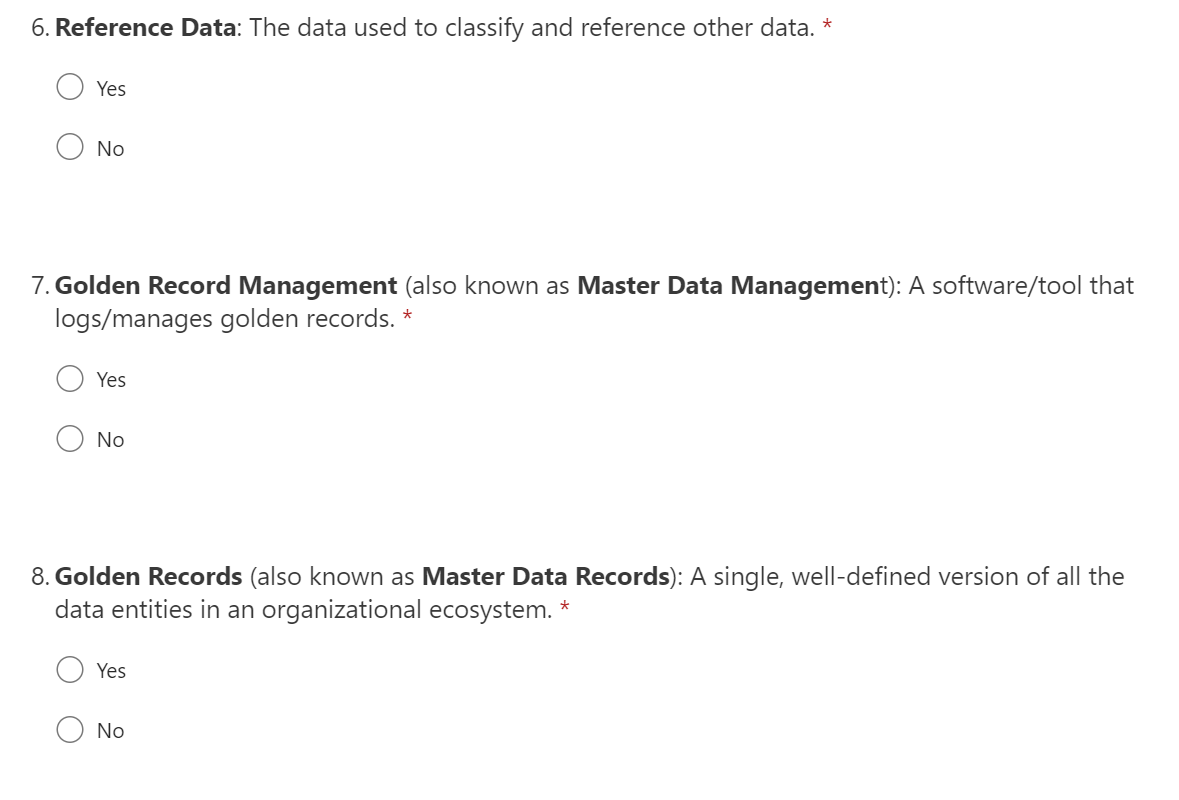Click required asterisk after organizational ecosystem text
1179x800 pixels.
tap(565, 606)
